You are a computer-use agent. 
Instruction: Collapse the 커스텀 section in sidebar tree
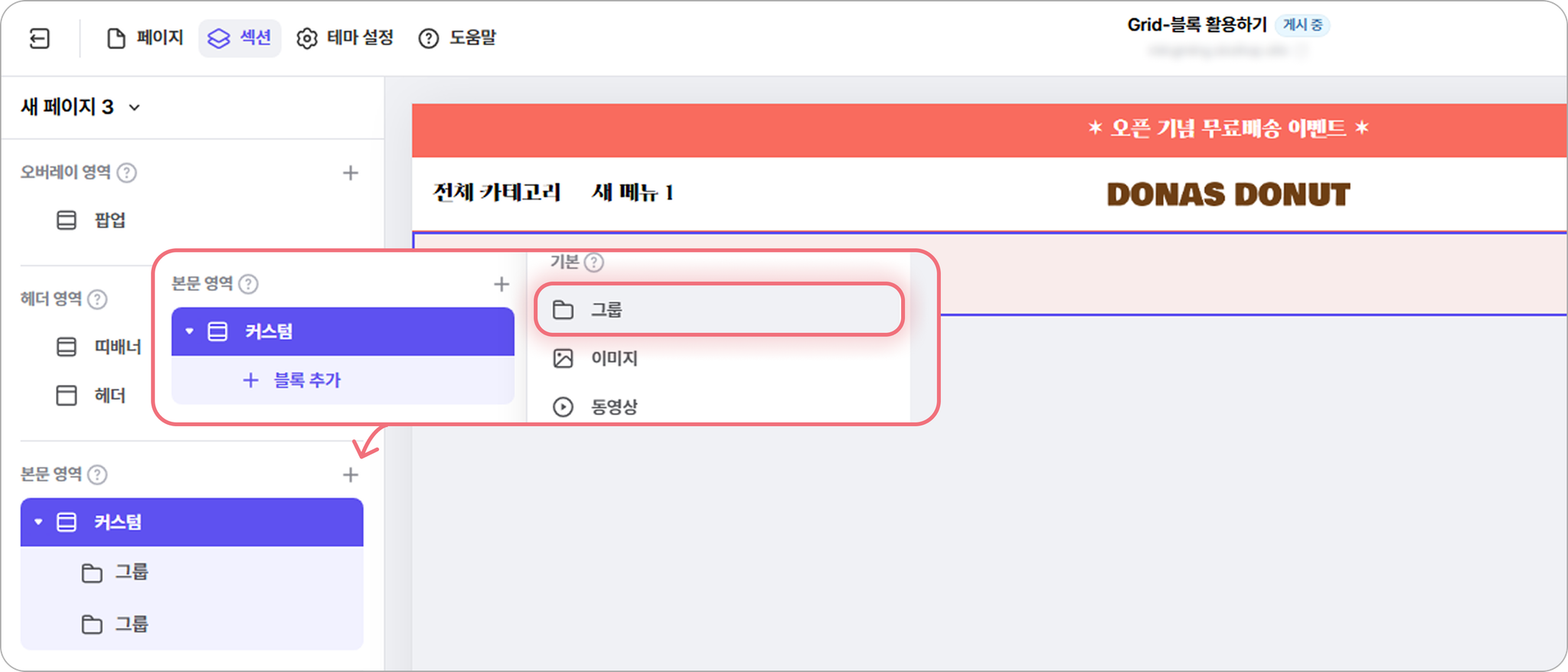coord(38,522)
